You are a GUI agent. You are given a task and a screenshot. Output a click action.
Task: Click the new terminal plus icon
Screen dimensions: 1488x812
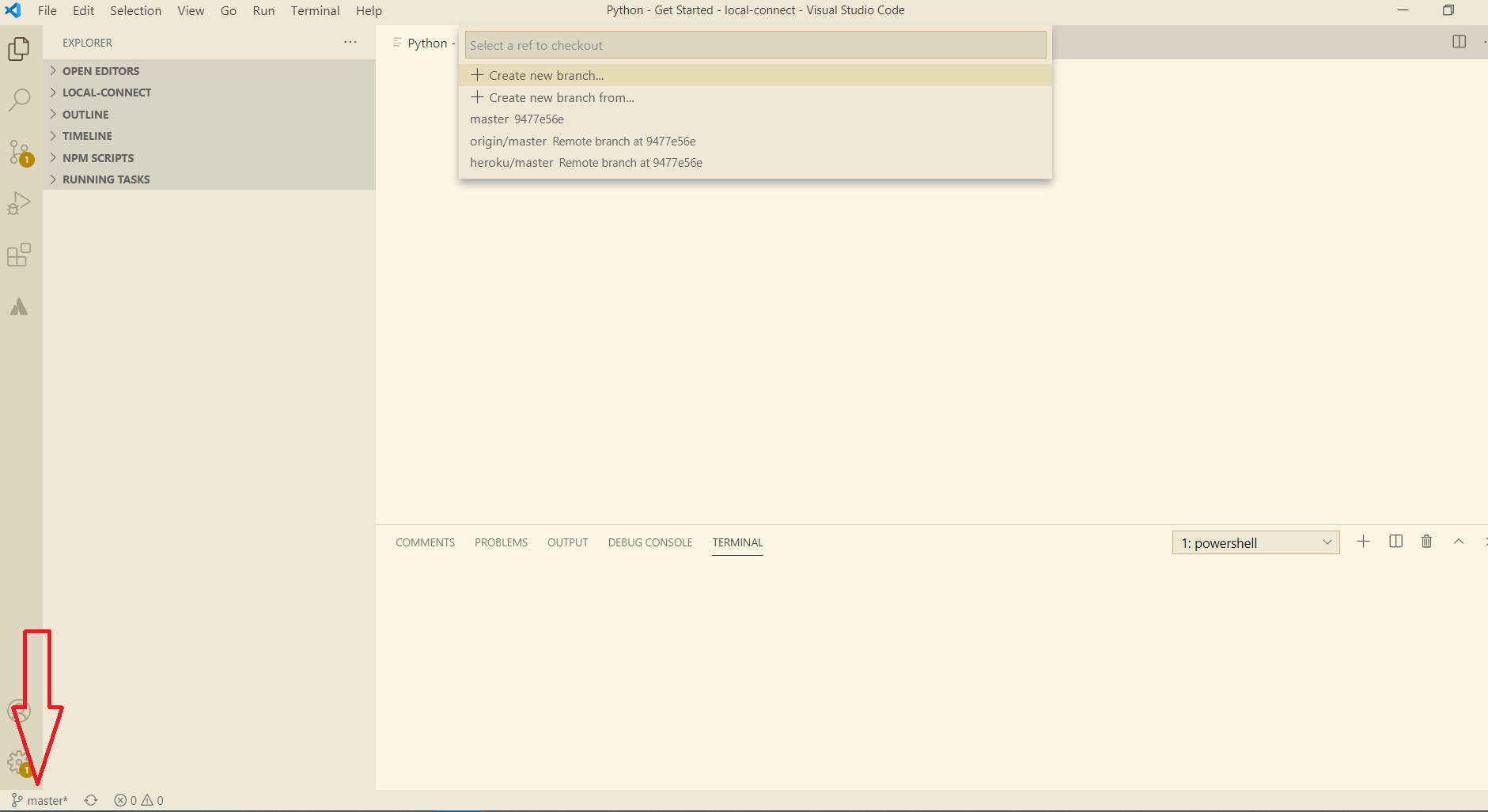click(x=1363, y=542)
